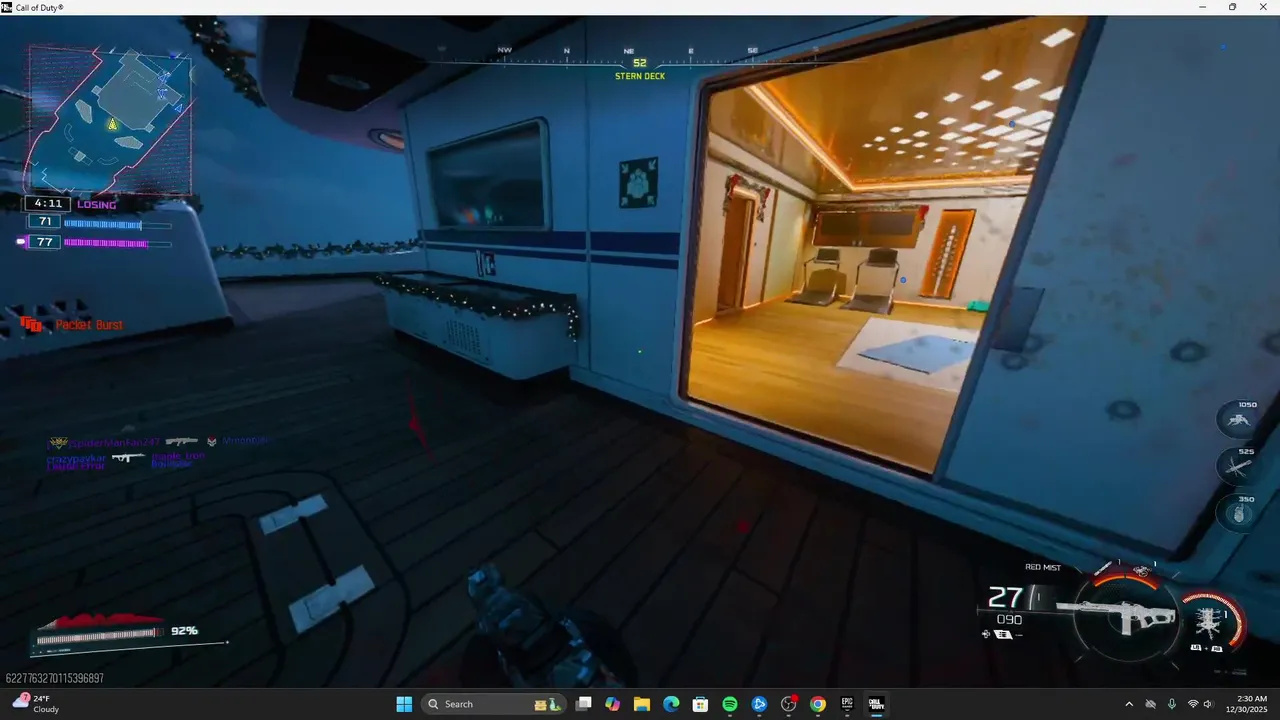Click the Packet Burst warning text
The height and width of the screenshot is (720, 1280).
89,325
